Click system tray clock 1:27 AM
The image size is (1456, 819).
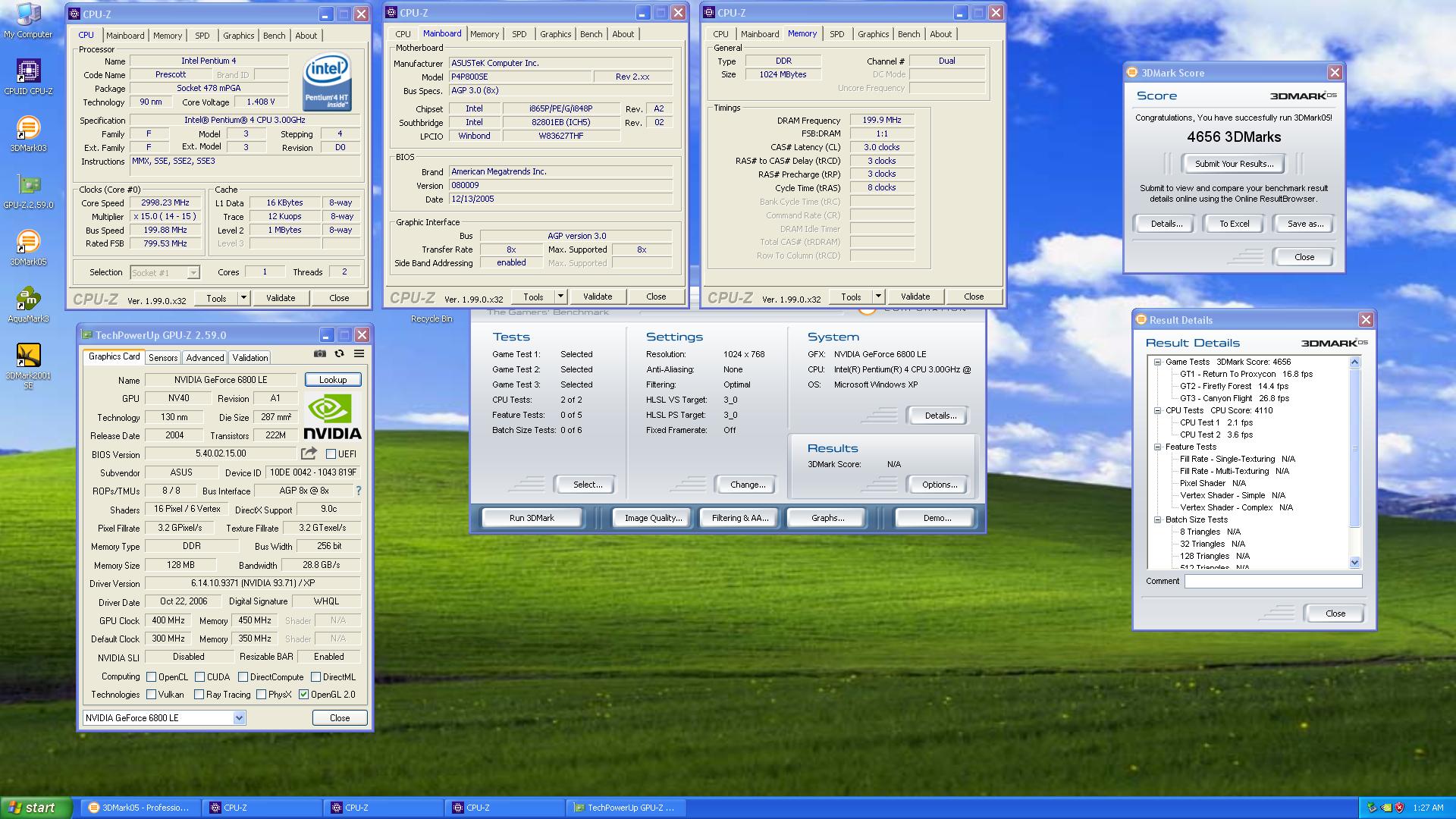(x=1428, y=808)
